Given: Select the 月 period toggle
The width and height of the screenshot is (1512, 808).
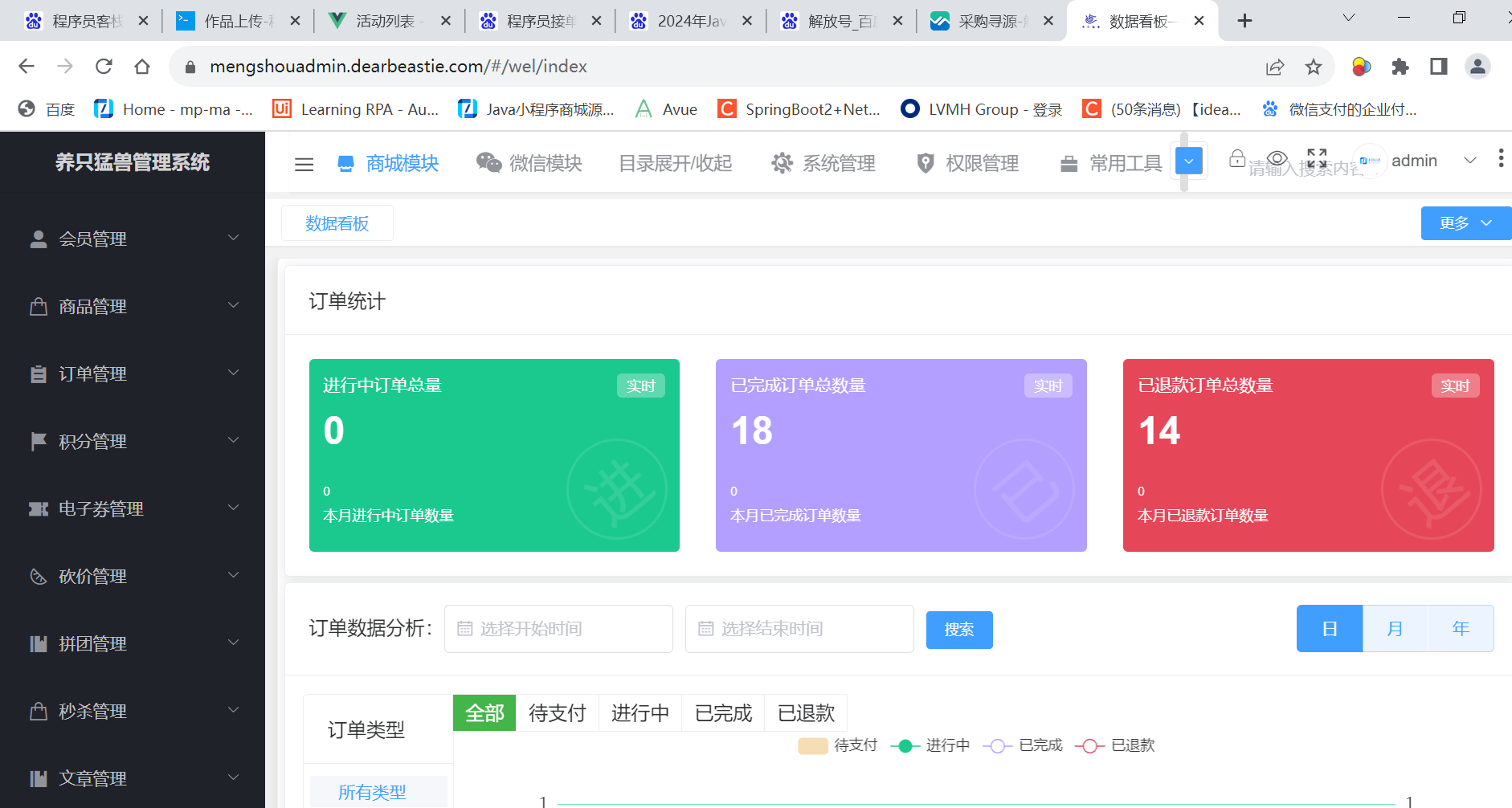Looking at the screenshot, I should (1396, 629).
